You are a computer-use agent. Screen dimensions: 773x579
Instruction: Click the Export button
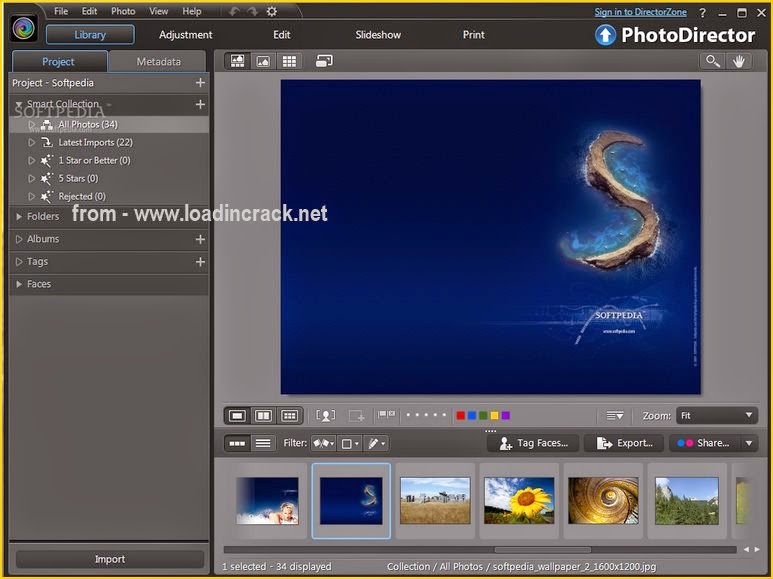click(624, 443)
